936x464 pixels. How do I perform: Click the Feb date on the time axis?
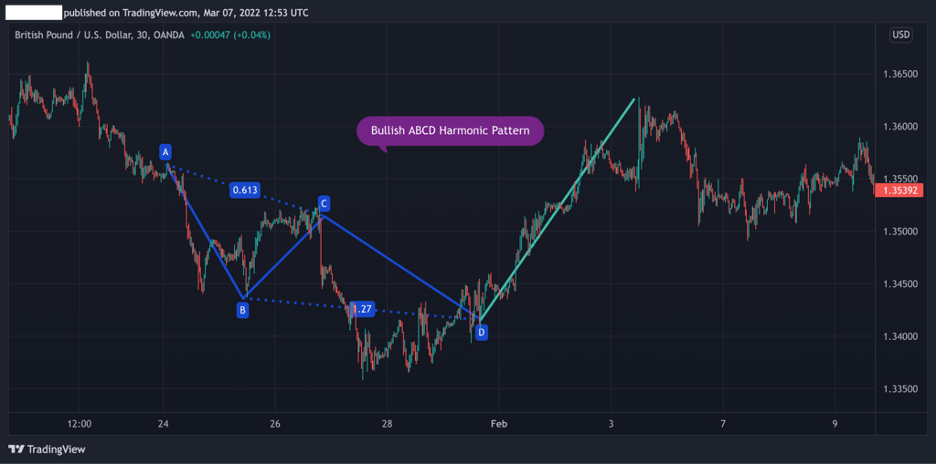[x=499, y=424]
